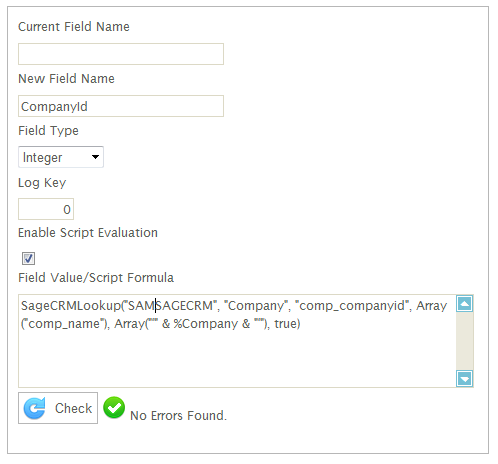Click the Field Value/Script Formula label
Image resolution: width=498 pixels, height=464 pixels.
pos(96,278)
